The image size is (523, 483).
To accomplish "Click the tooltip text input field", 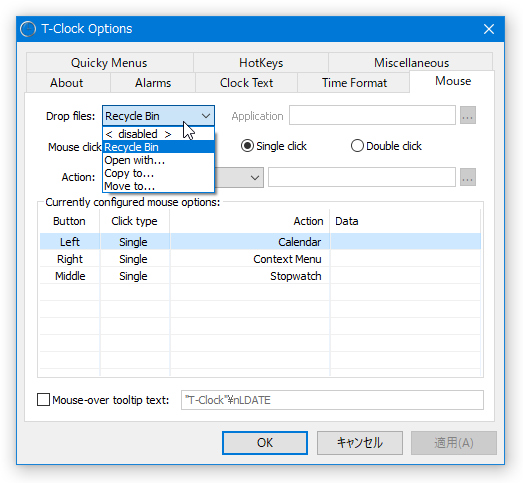I will (332, 400).
